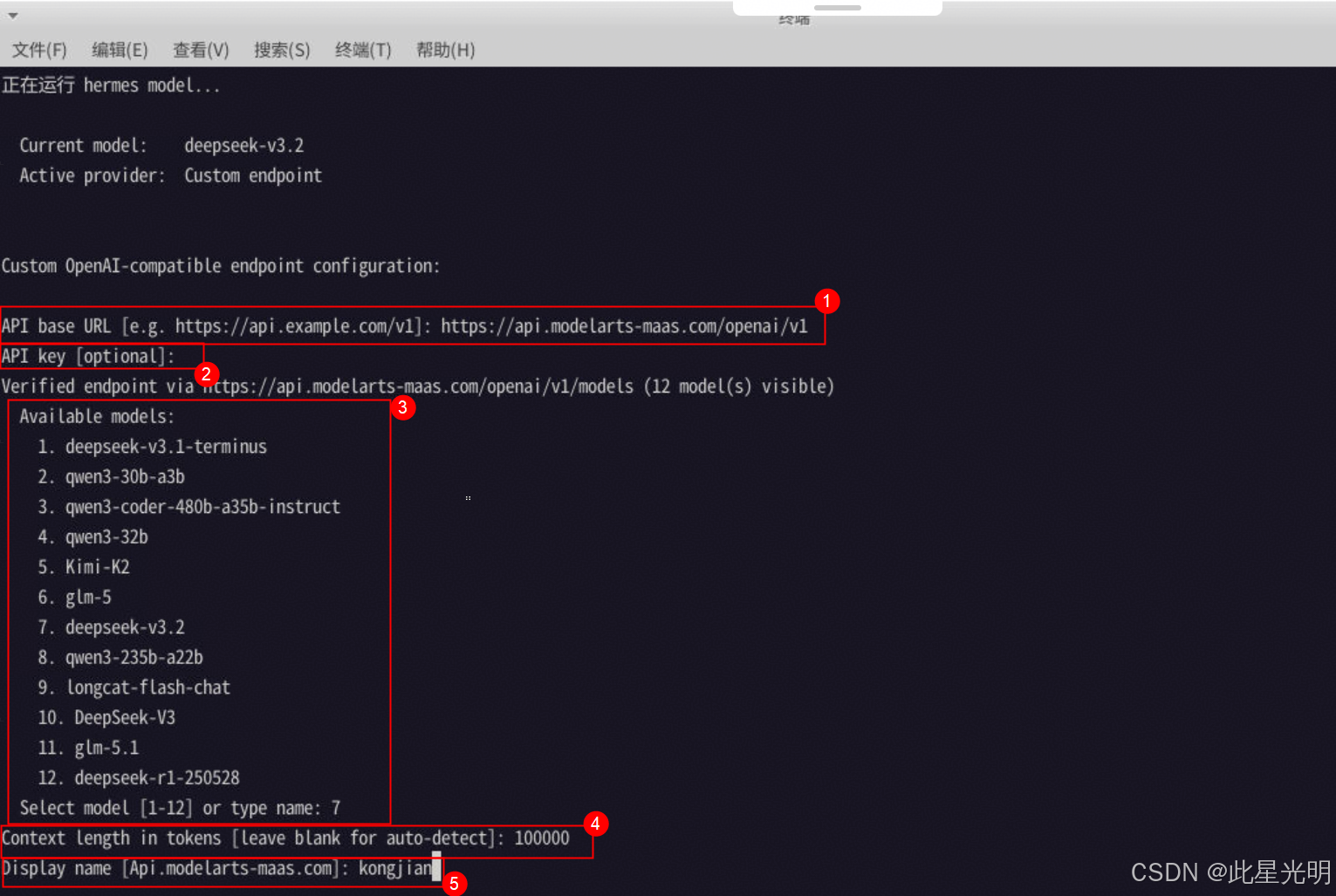
Task: Click list entry 'deepseek-v3.1-terminus'
Action: (x=152, y=447)
